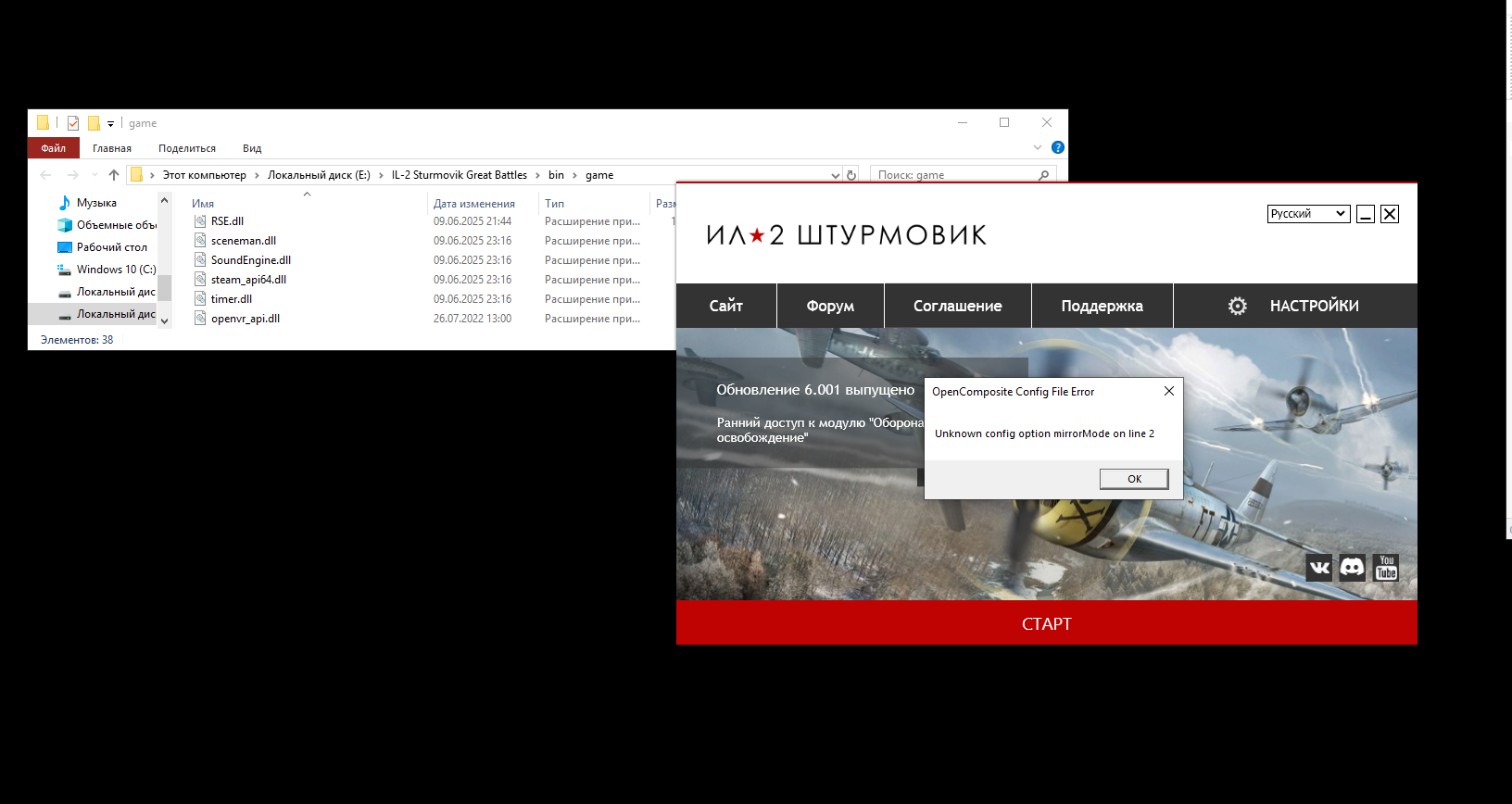Click the IL-2 Sturmovik Great Battles breadcrumb
This screenshot has height=804, width=1512.
click(460, 175)
